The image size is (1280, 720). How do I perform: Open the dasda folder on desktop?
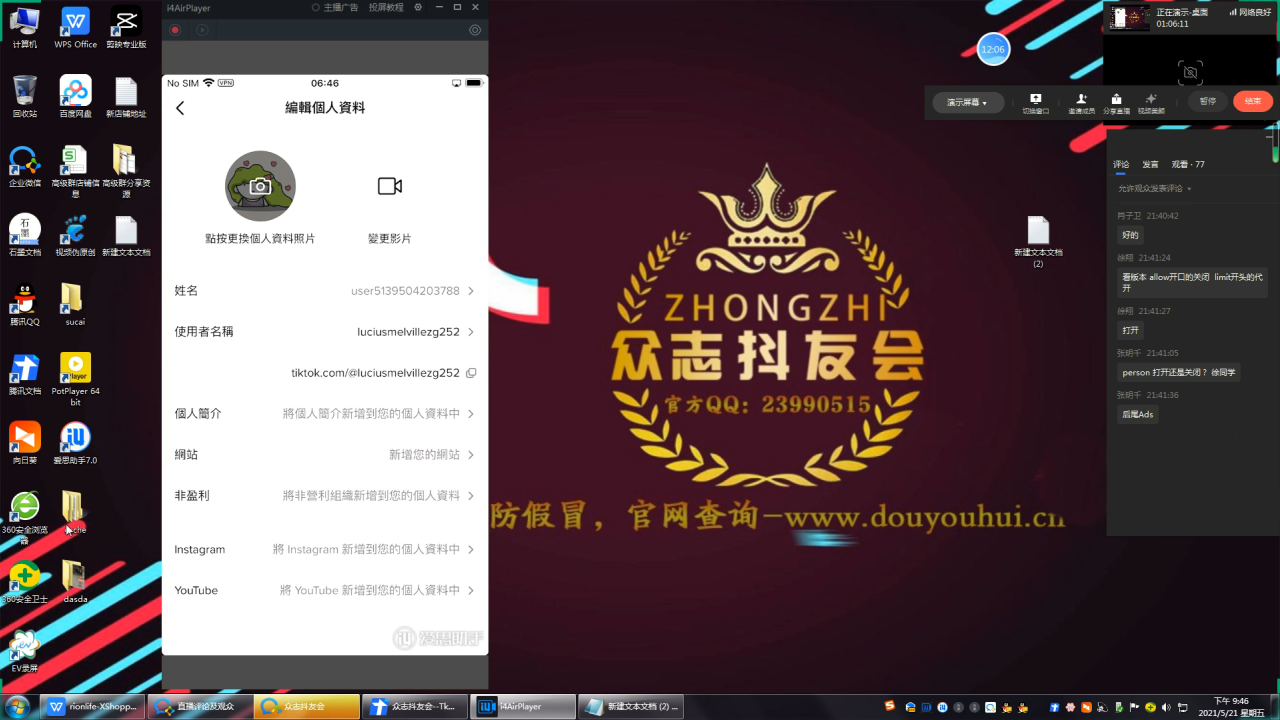tap(76, 580)
